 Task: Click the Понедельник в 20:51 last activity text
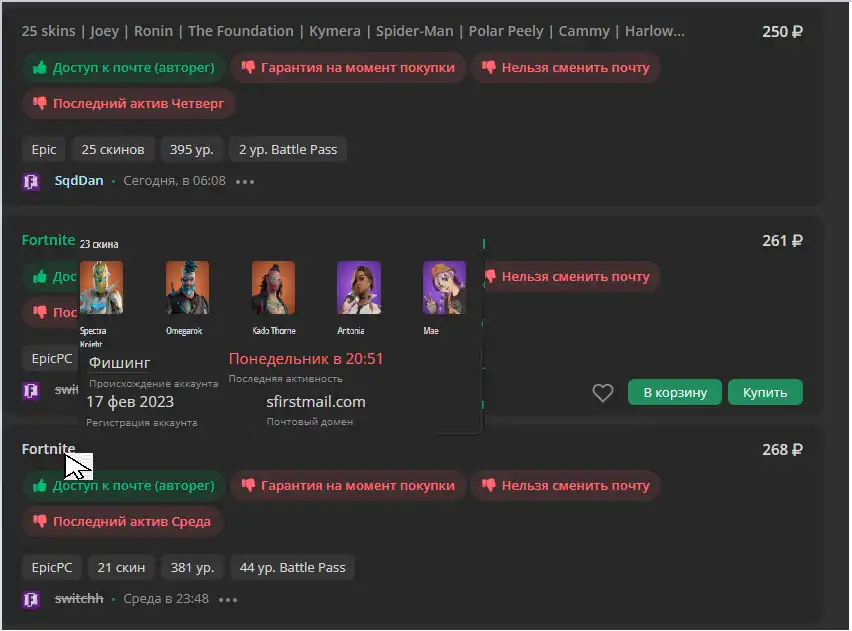click(x=306, y=359)
